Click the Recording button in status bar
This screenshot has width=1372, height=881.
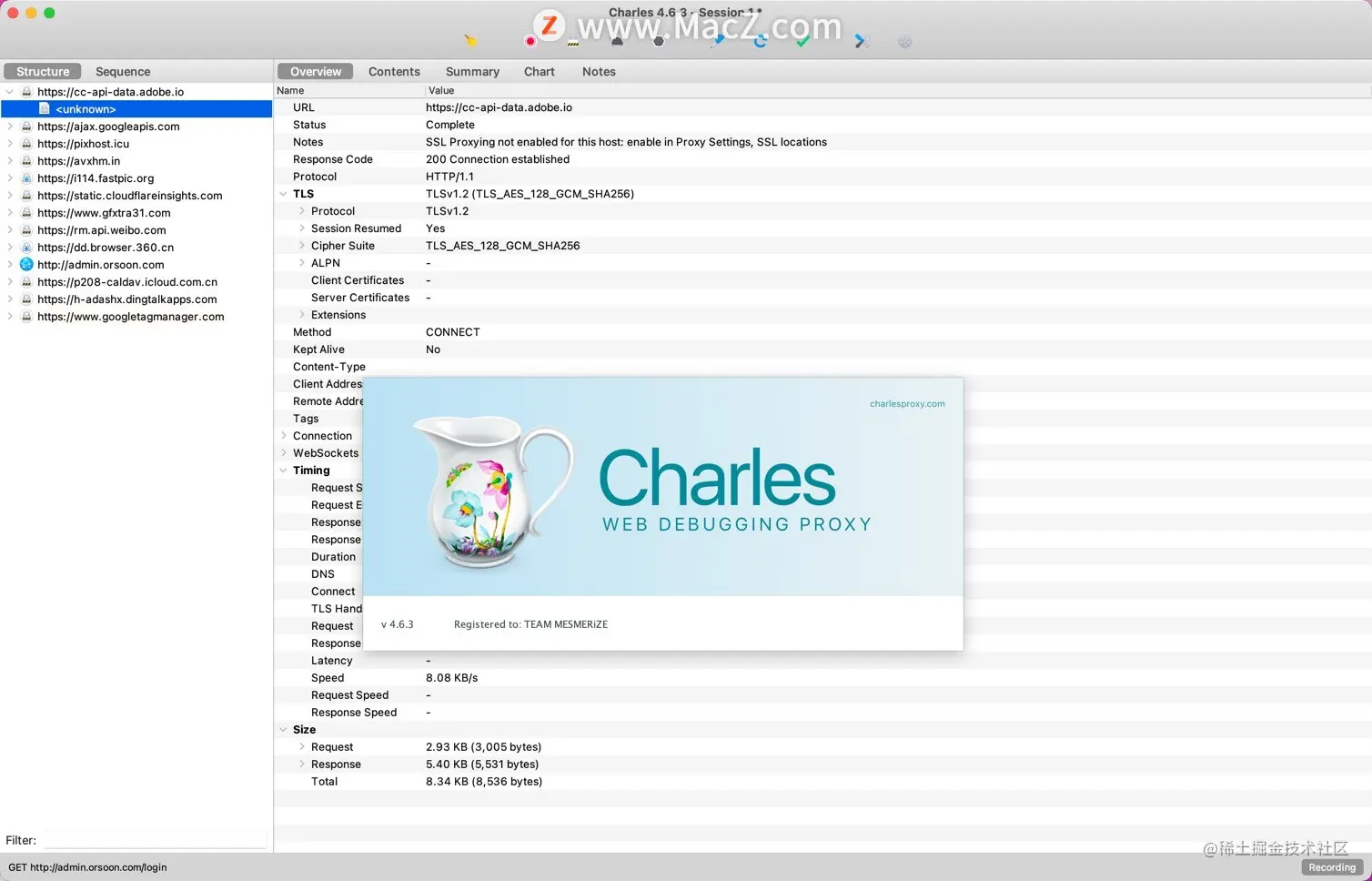coord(1332,867)
